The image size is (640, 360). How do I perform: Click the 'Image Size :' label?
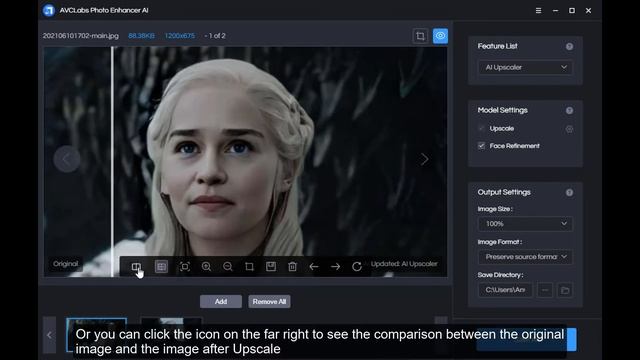(495, 209)
